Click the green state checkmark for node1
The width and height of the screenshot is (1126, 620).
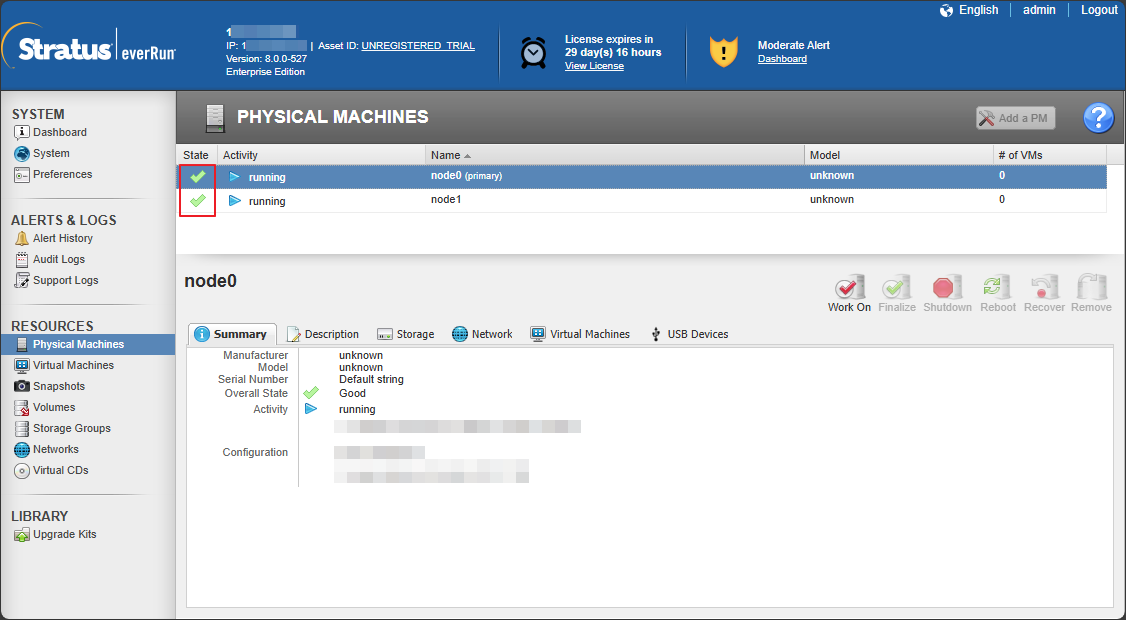tap(197, 200)
